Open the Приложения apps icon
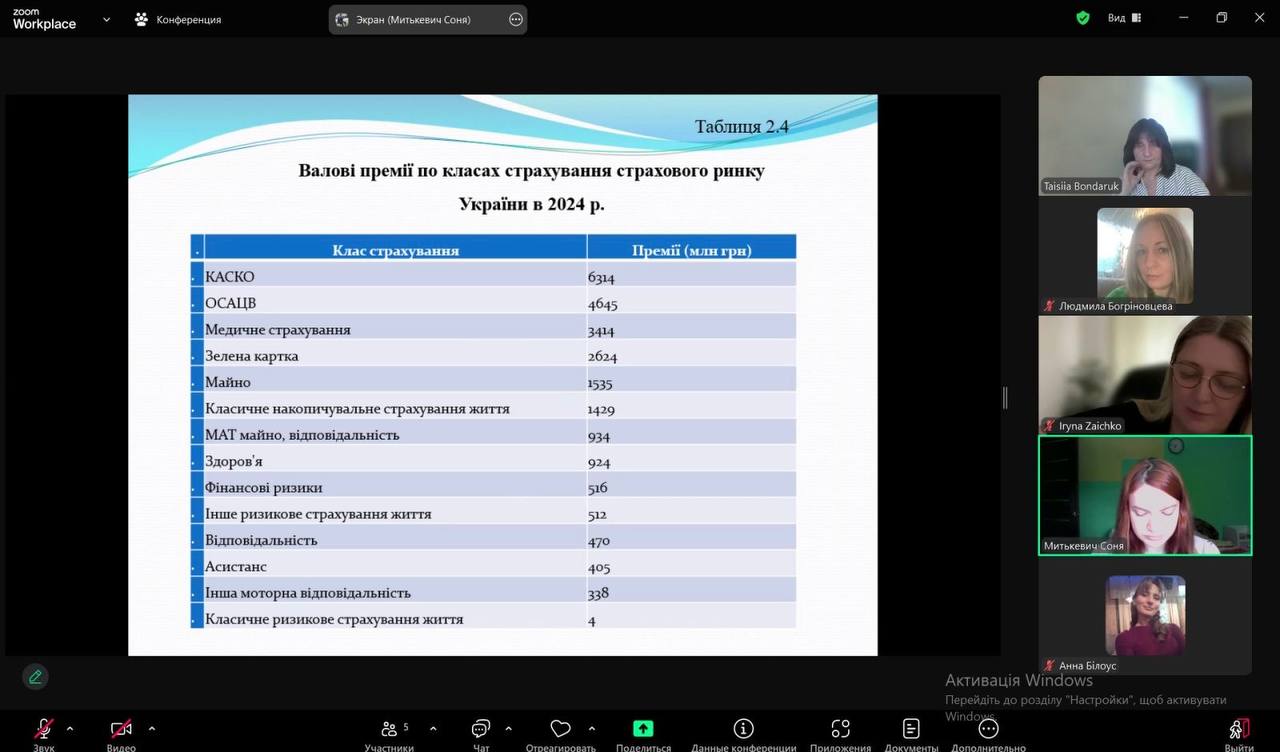1280x752 pixels. [841, 729]
